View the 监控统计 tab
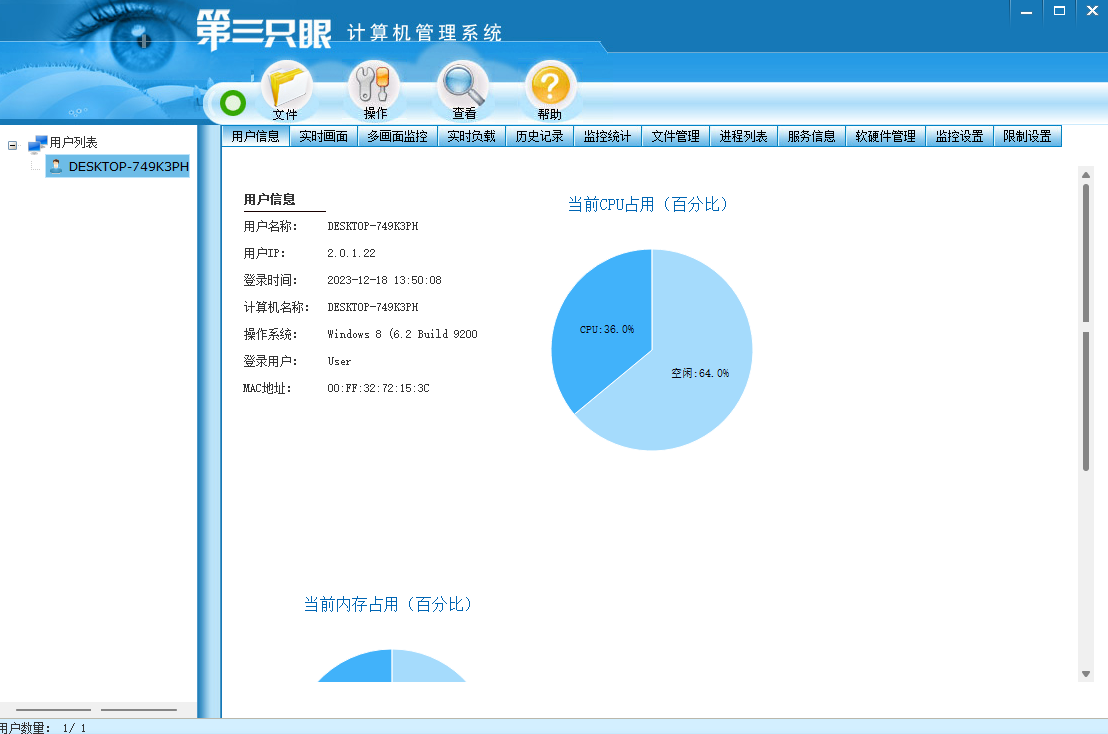 click(x=607, y=135)
